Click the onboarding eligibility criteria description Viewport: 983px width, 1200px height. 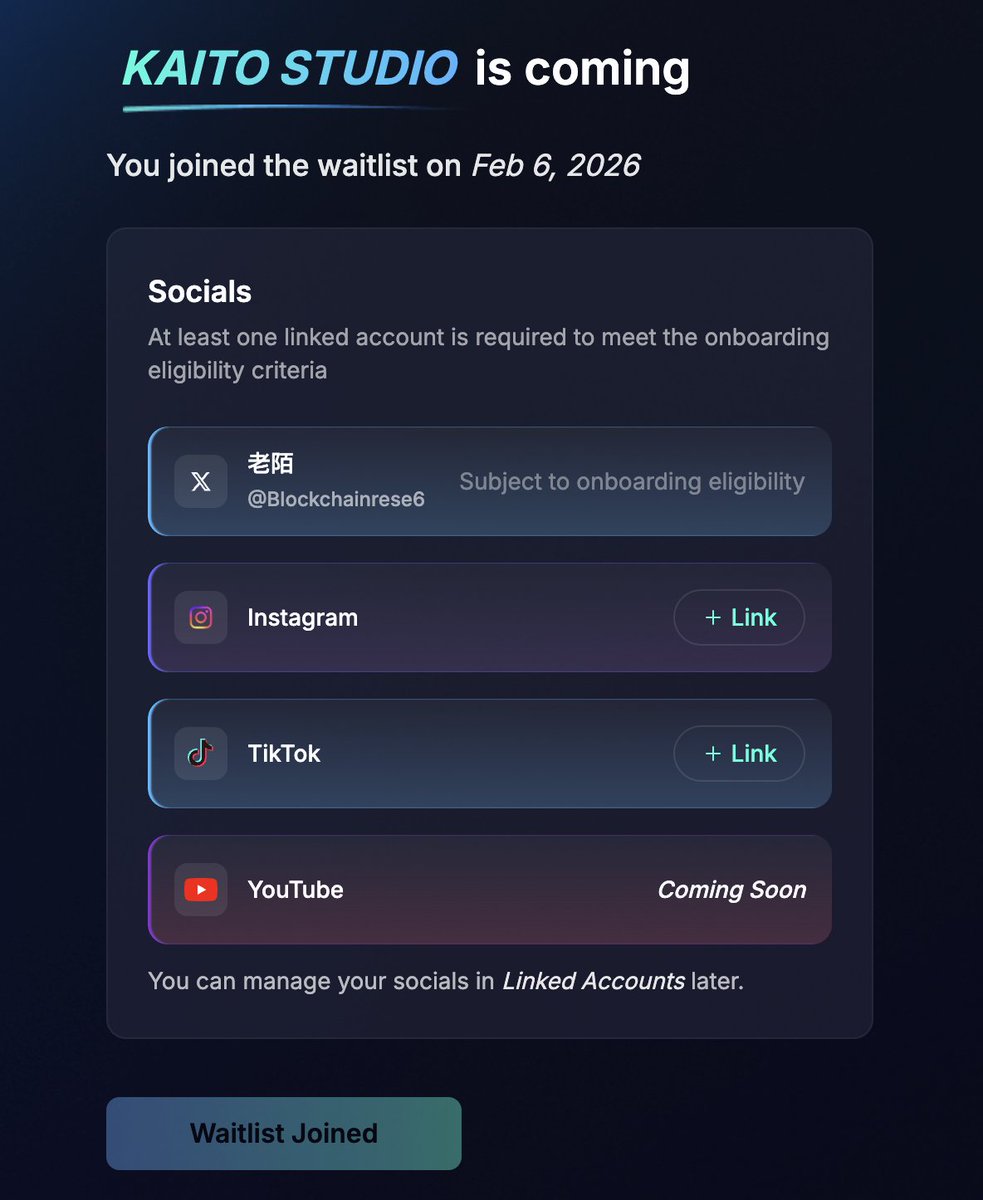click(x=488, y=353)
